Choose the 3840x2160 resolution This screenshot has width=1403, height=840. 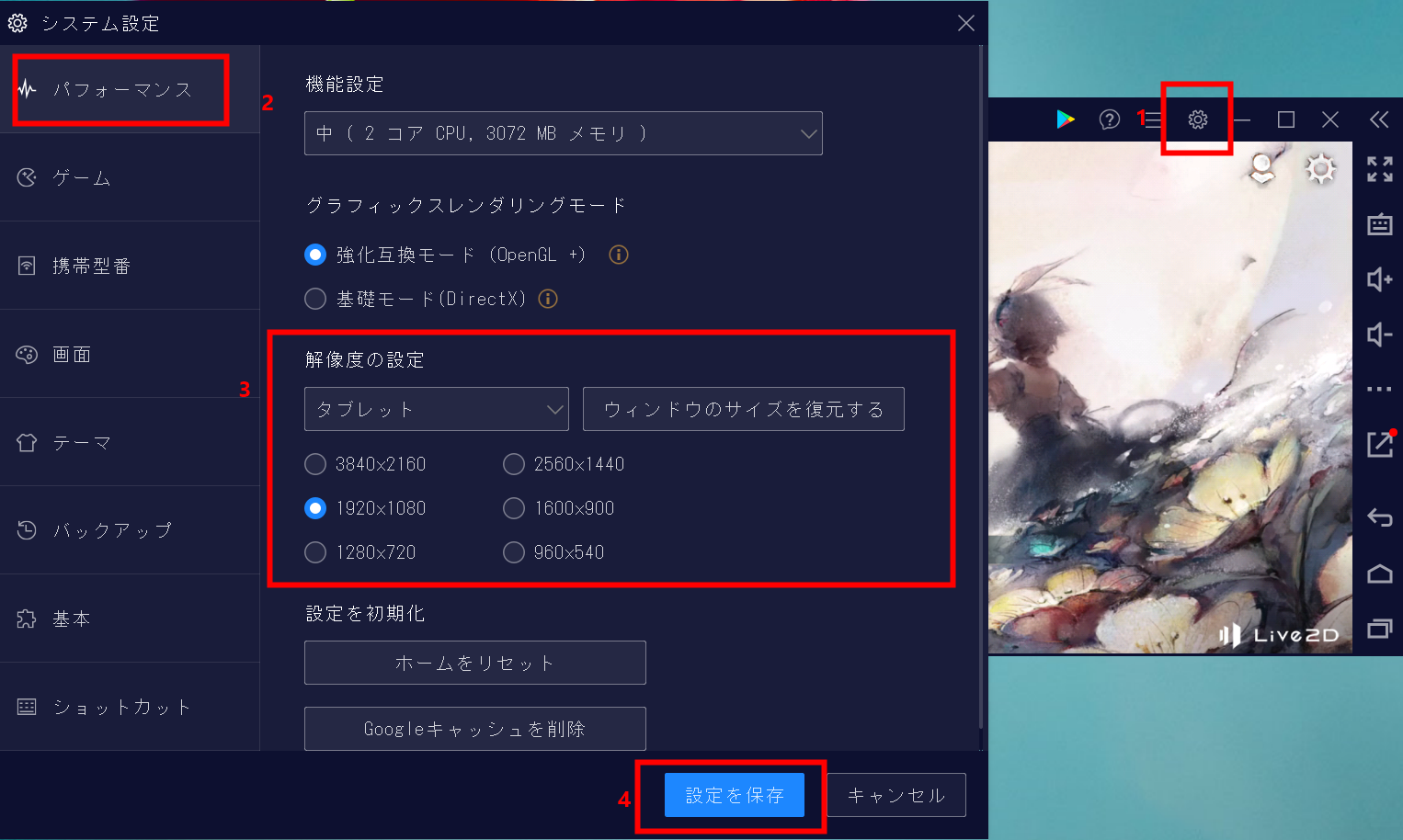(315, 464)
